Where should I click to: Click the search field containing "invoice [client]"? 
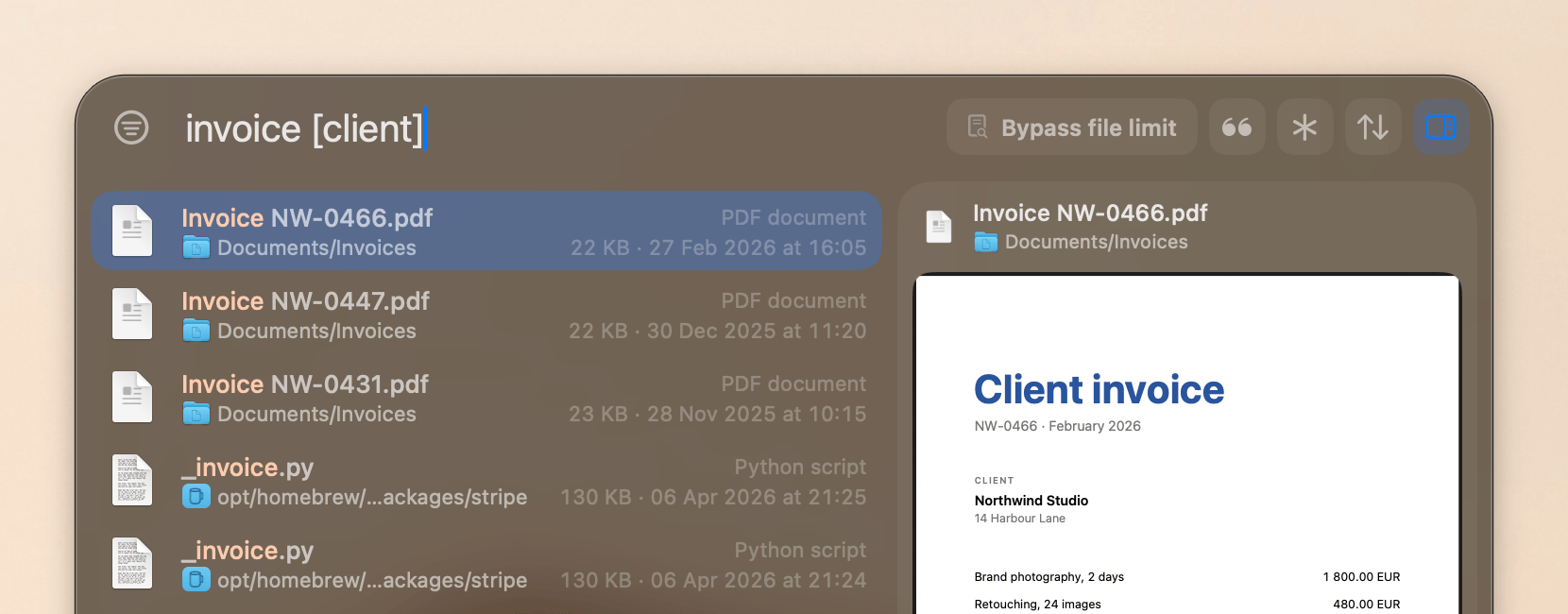(557, 128)
